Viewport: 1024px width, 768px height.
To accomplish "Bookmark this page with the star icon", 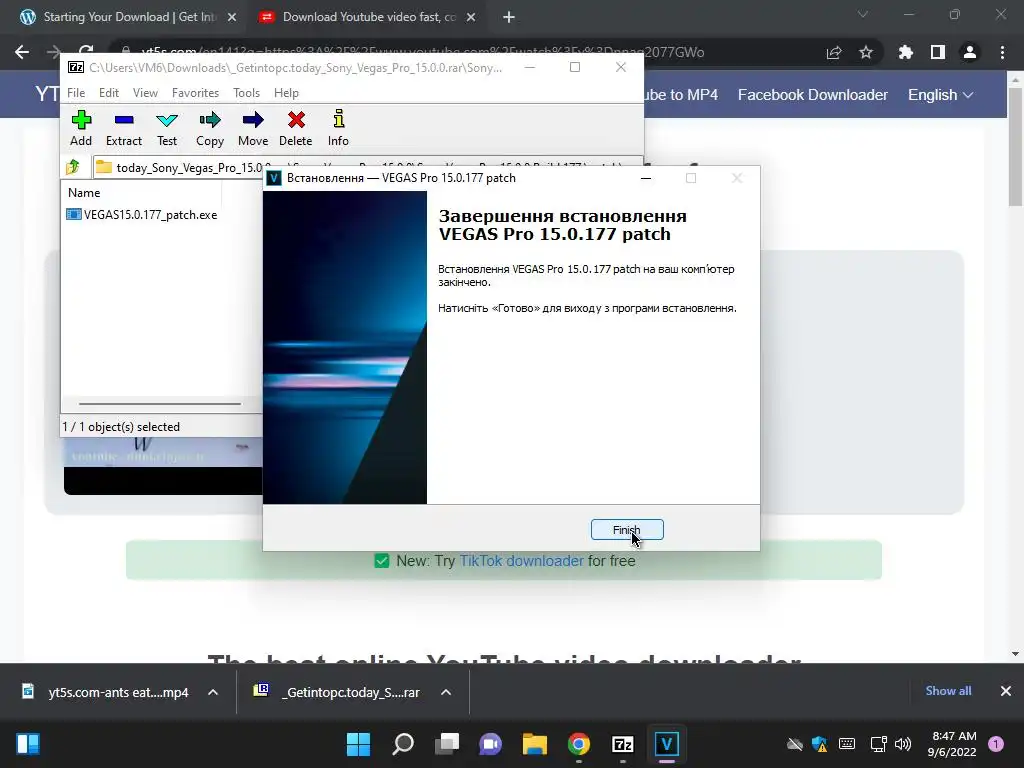I will point(866,52).
